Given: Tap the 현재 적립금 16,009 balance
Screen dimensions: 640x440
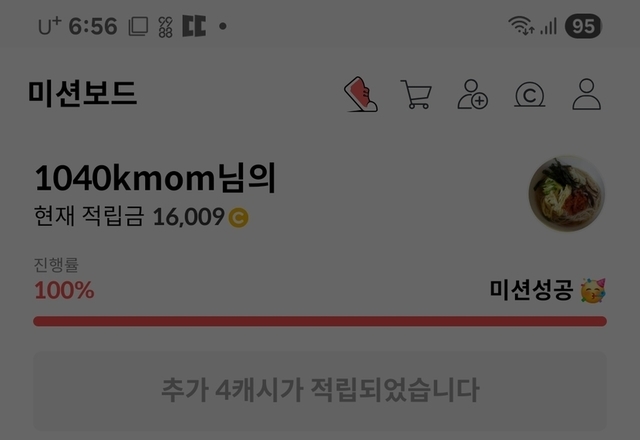Looking at the screenshot, I should [141, 216].
